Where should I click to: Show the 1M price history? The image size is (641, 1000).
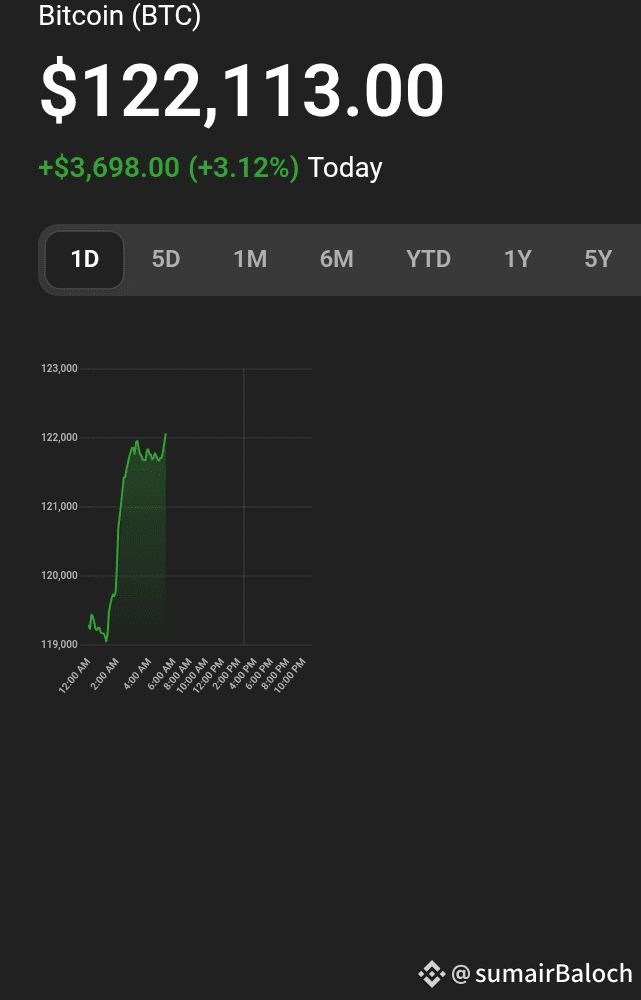pyautogui.click(x=250, y=260)
